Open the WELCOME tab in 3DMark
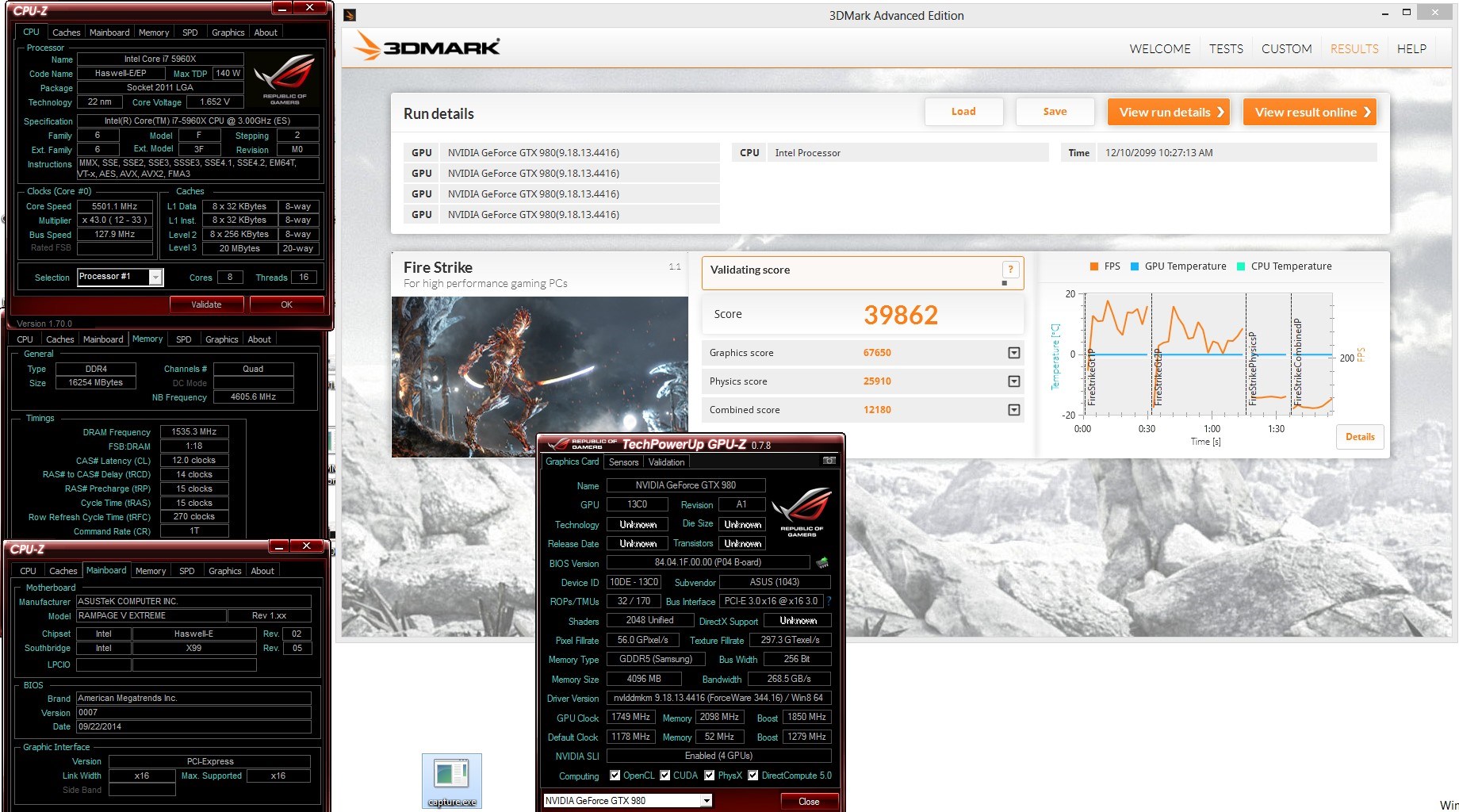The image size is (1459, 812). point(1160,49)
